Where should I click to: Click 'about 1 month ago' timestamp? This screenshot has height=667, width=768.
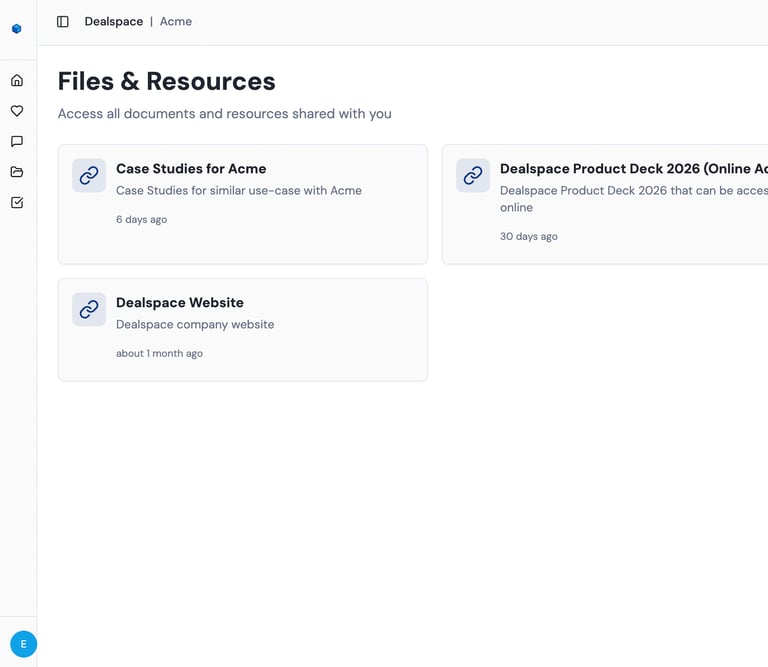159,354
